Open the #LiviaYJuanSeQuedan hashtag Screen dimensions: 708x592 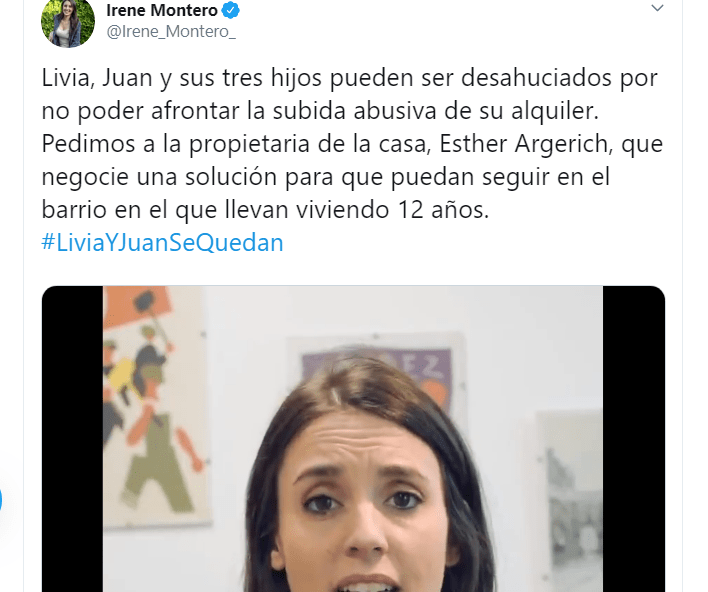pos(163,242)
